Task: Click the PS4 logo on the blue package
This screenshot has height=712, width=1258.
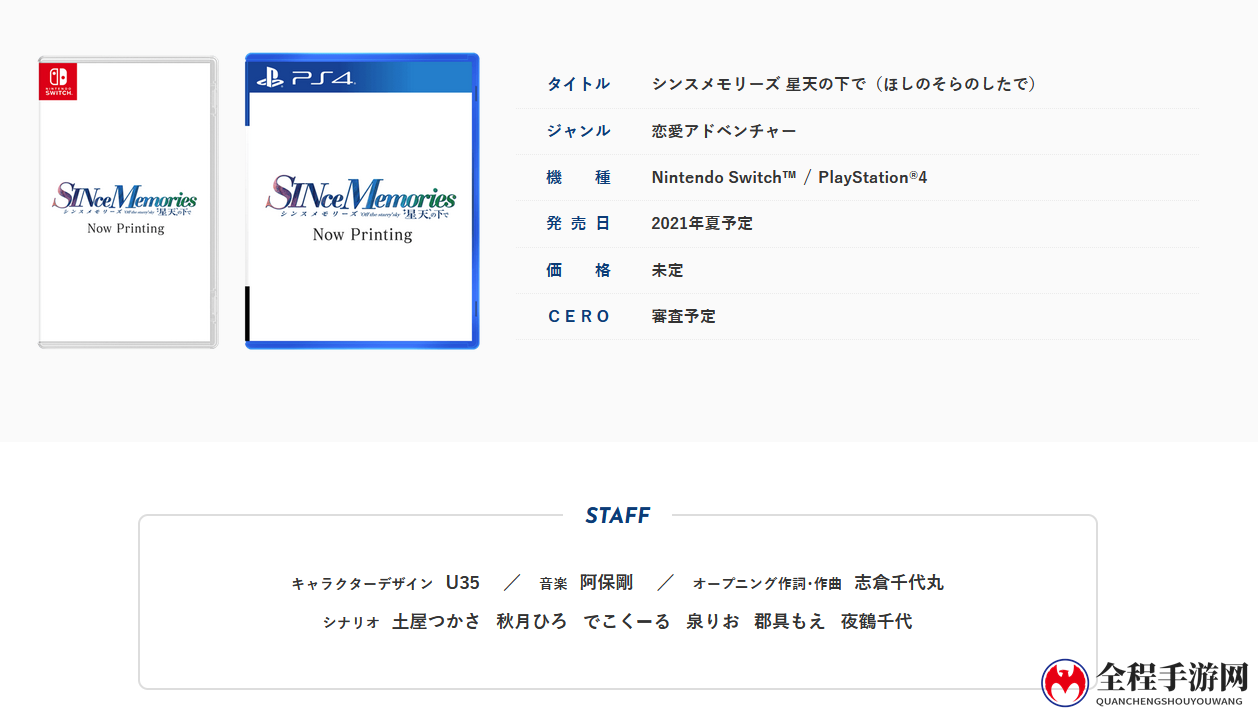Action: pyautogui.click(x=305, y=78)
